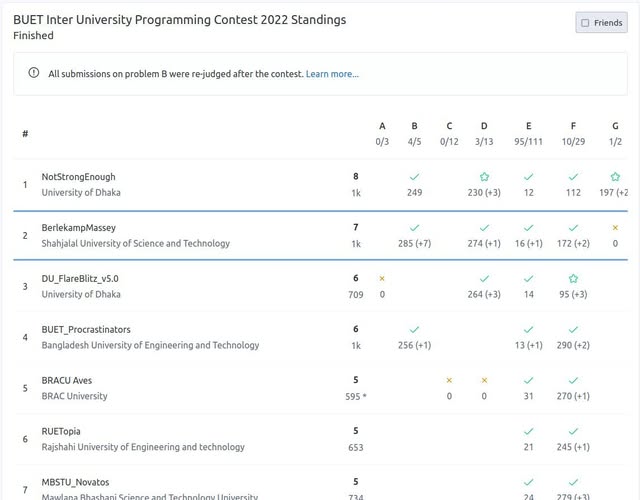Open BRACU Aves team name
This screenshot has height=500, width=640.
[67, 380]
